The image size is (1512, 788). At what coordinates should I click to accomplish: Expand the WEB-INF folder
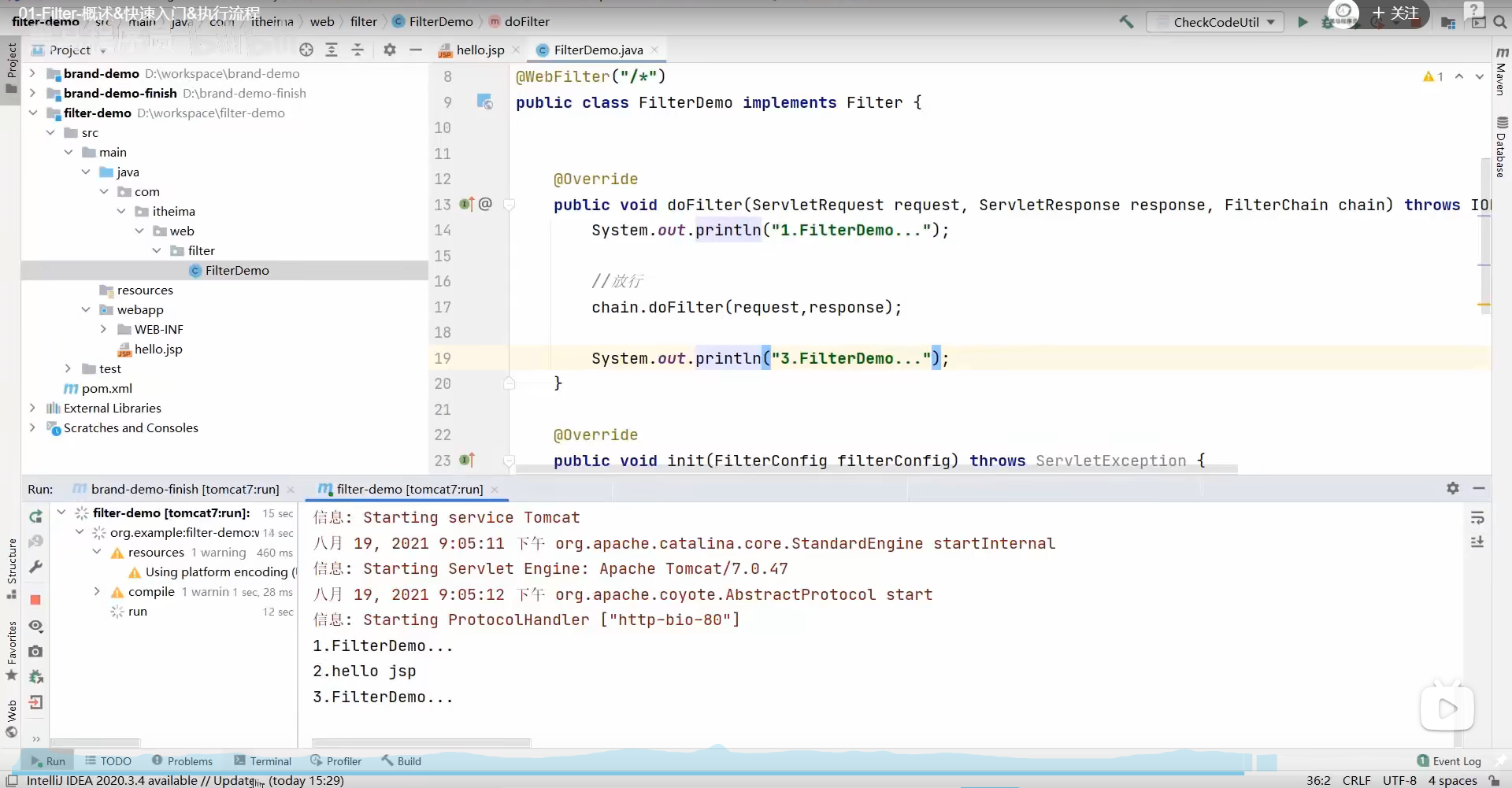(103, 329)
